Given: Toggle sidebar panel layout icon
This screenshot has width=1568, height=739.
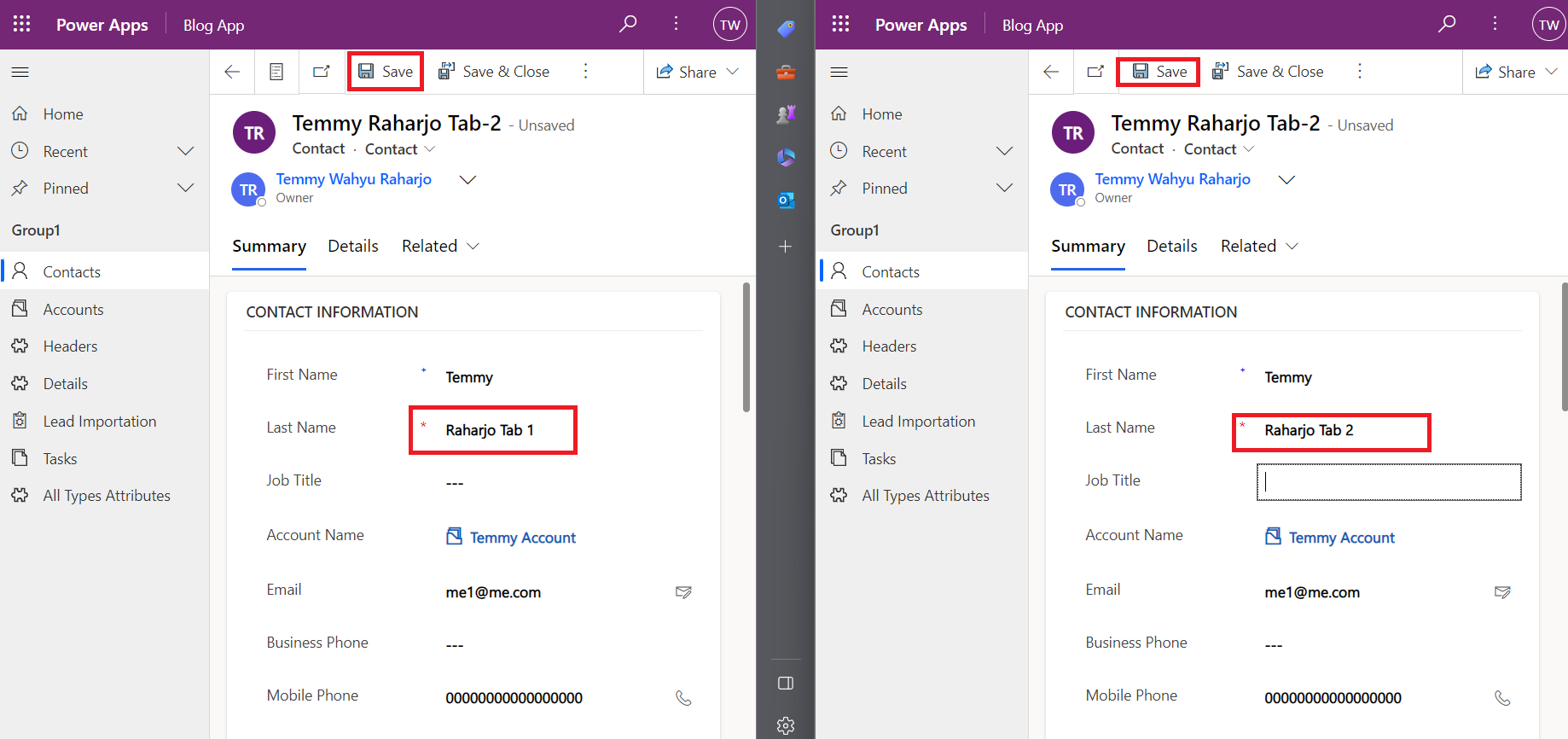Looking at the screenshot, I should coord(786,683).
